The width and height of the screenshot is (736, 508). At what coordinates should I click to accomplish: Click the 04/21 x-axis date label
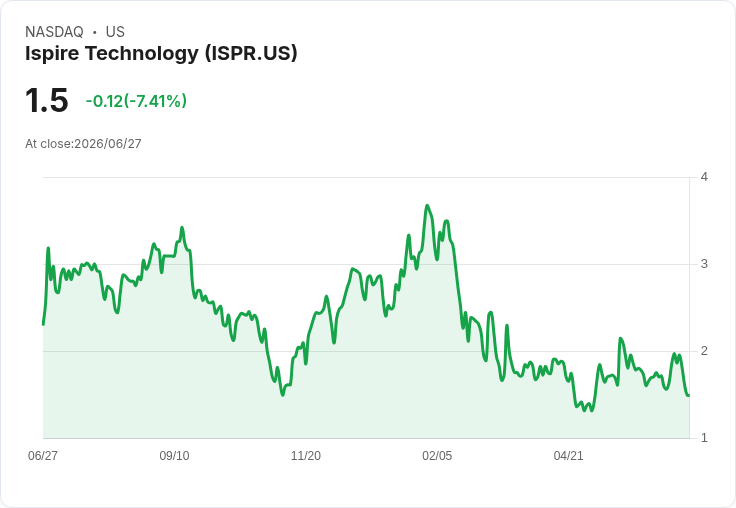tap(568, 455)
